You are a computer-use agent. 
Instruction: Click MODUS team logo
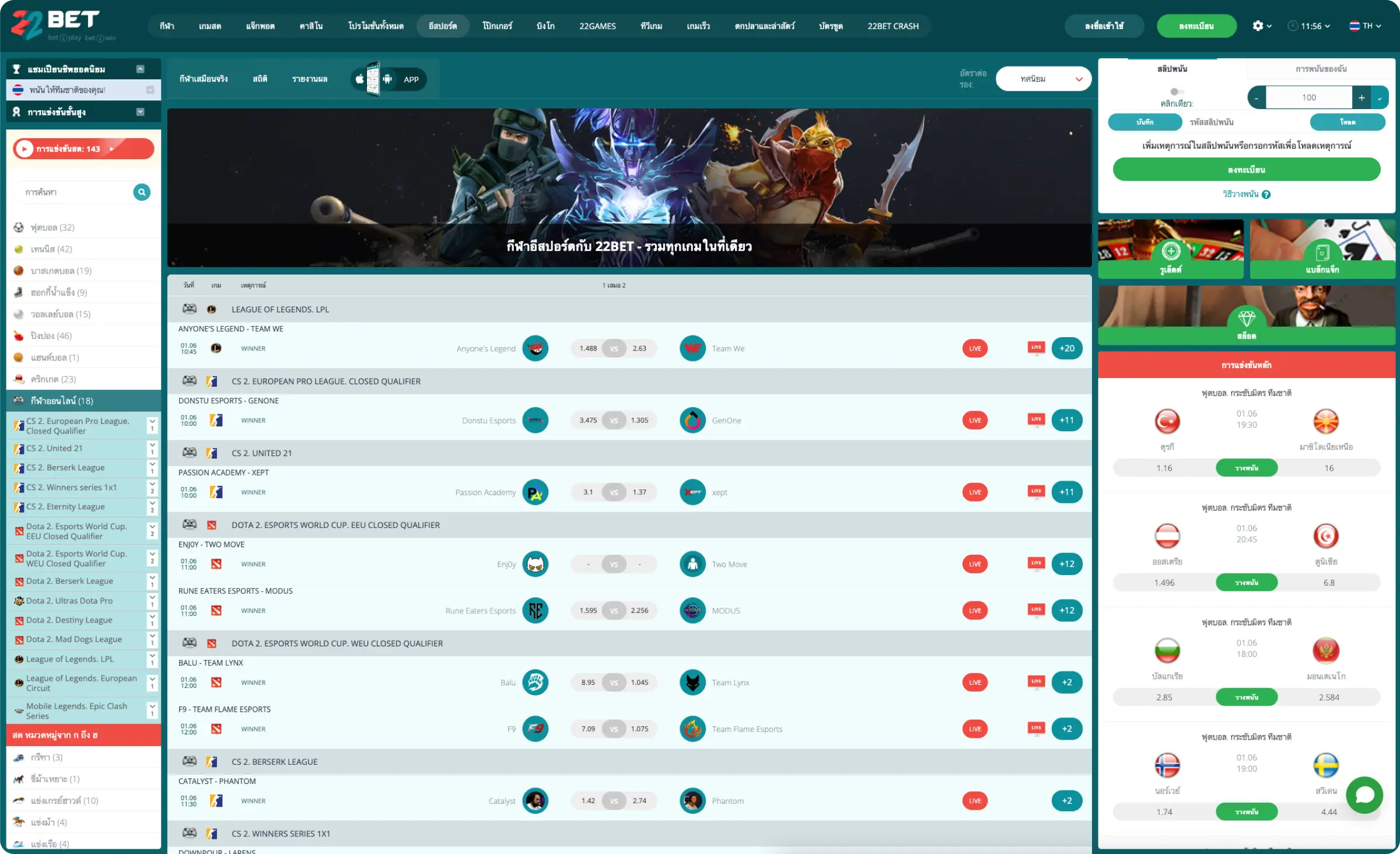tap(692, 610)
